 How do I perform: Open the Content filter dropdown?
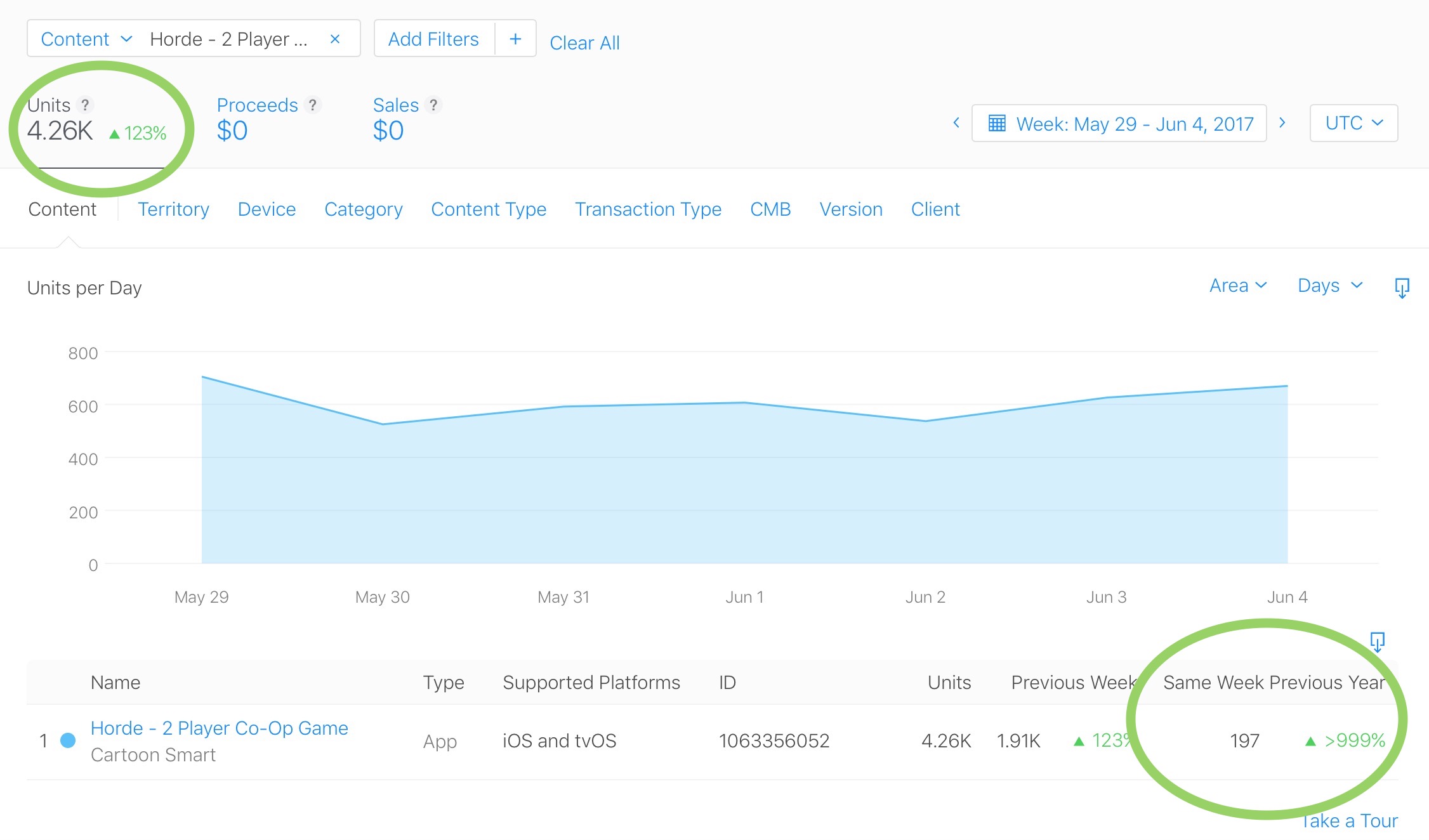(x=86, y=39)
